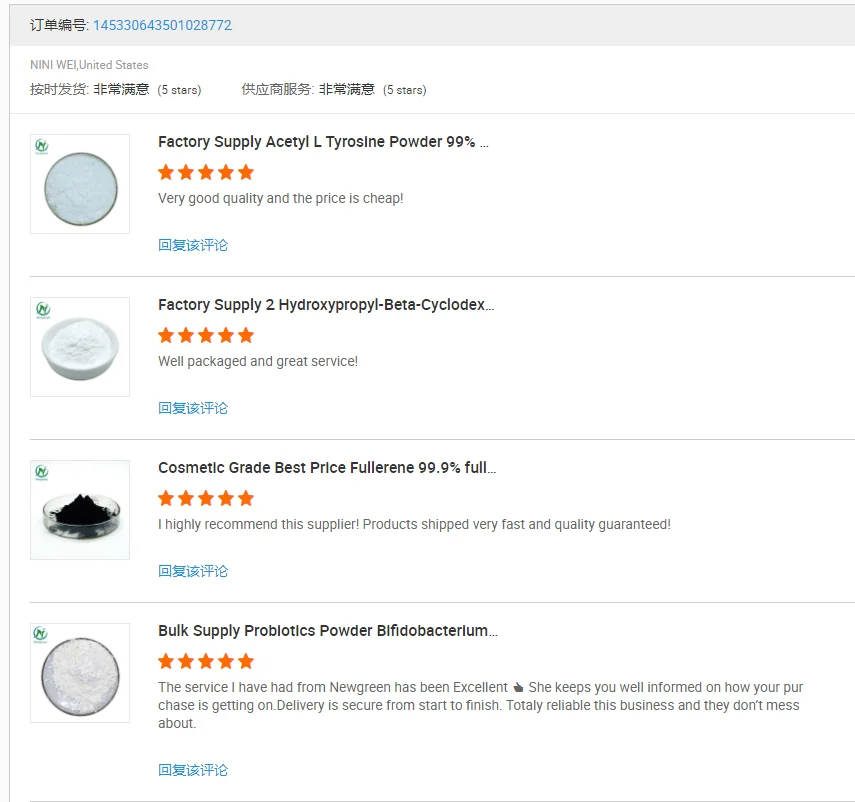Open the 2 Hydroxypropyl-Beta-Cyclodextrin product title
The width and height of the screenshot is (855, 802).
[326, 305]
